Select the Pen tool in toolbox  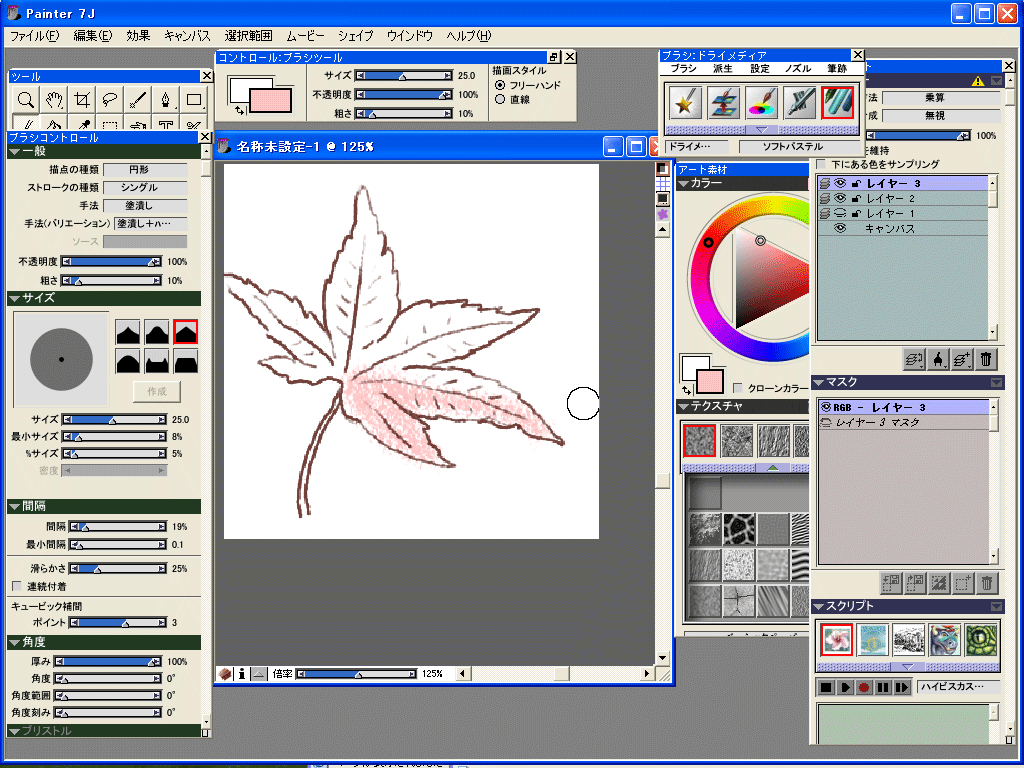click(166, 99)
